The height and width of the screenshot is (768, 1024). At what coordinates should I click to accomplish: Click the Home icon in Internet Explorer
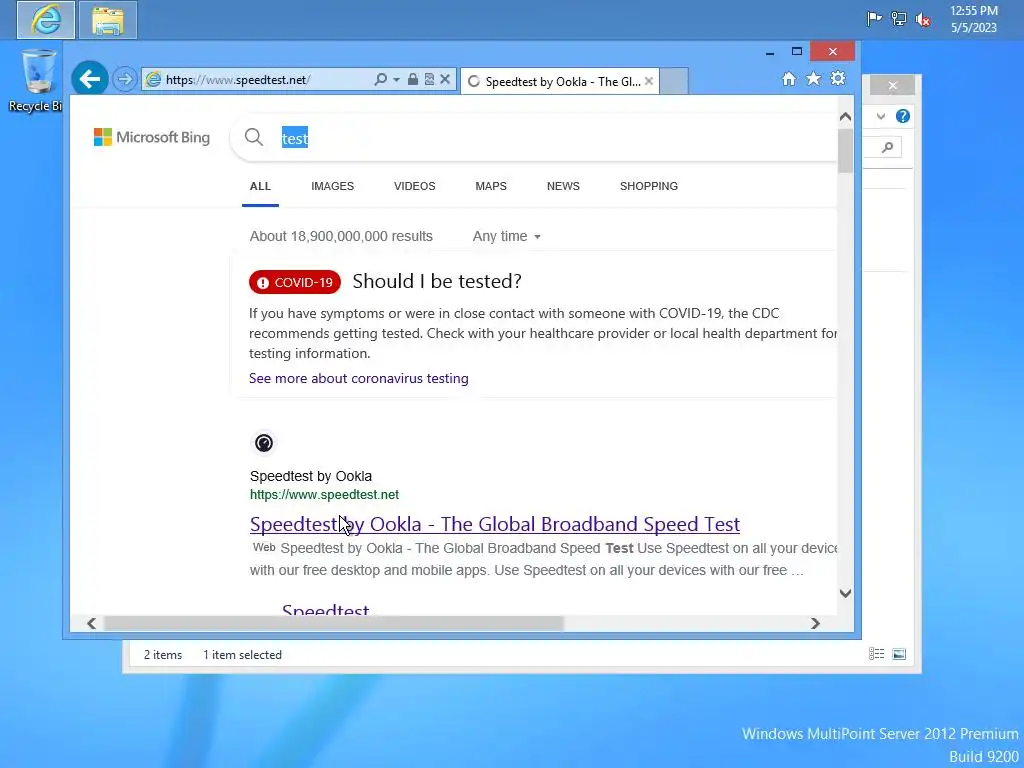789,79
